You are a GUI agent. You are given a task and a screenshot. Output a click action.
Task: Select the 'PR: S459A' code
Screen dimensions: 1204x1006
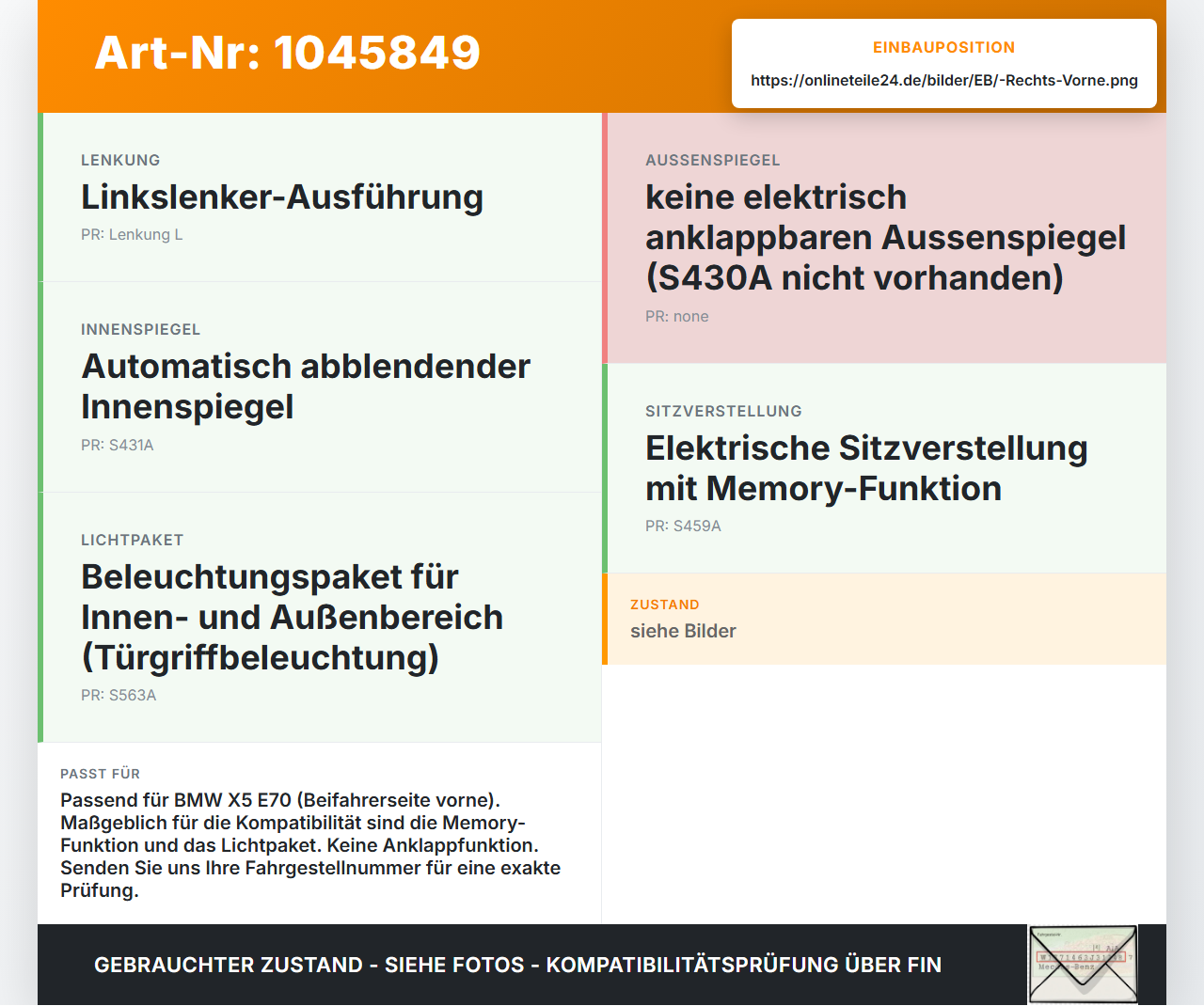(683, 526)
